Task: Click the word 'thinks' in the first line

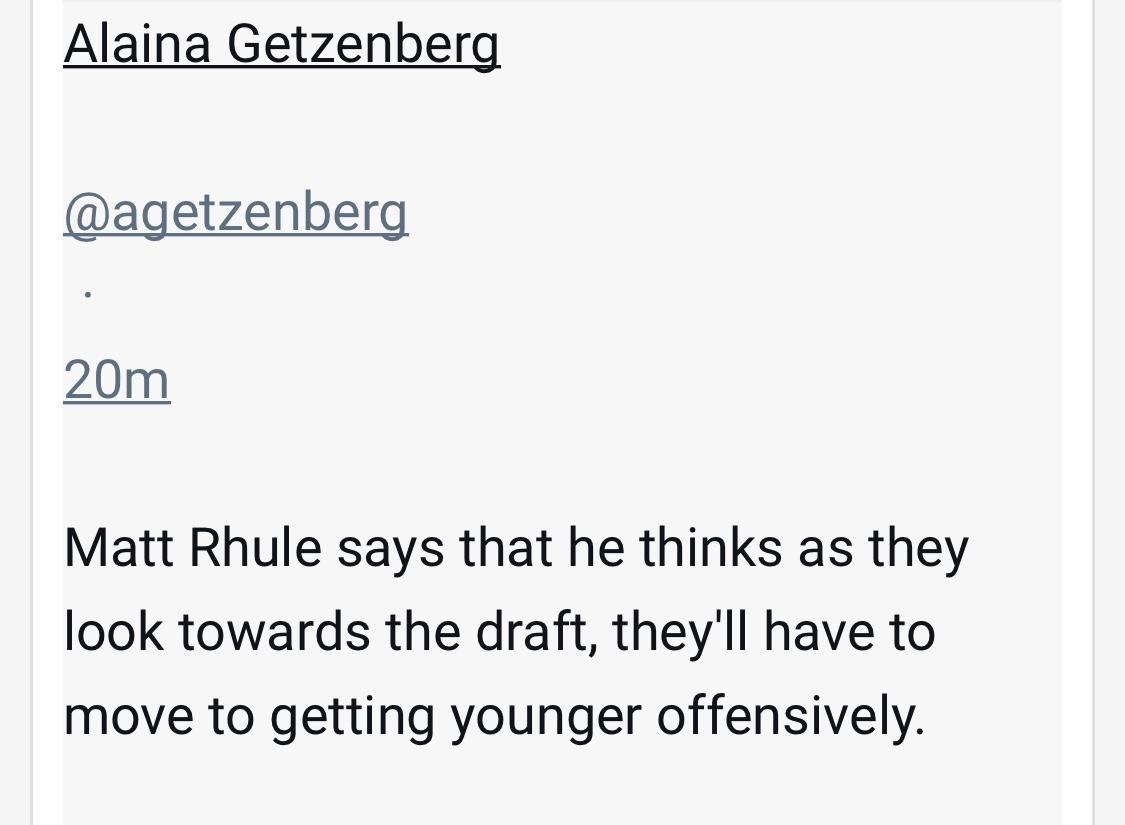Action: pyautogui.click(x=710, y=548)
